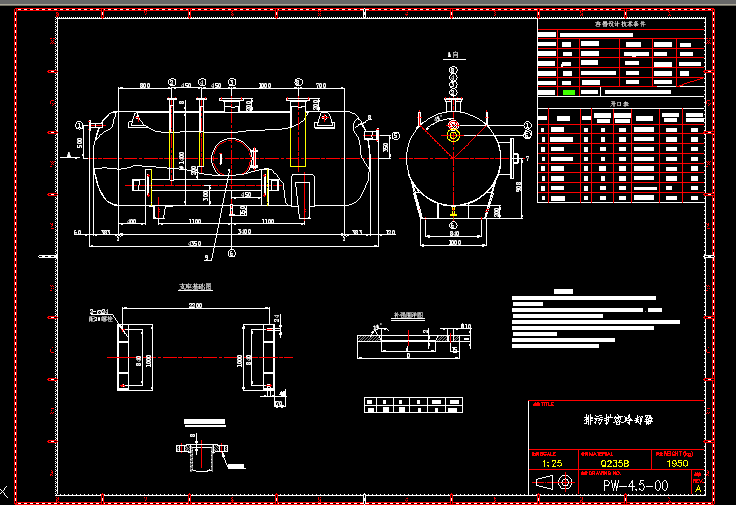The height and width of the screenshot is (505, 736).
Task: Click the left lifting lug on the vessel
Action: click(136, 120)
